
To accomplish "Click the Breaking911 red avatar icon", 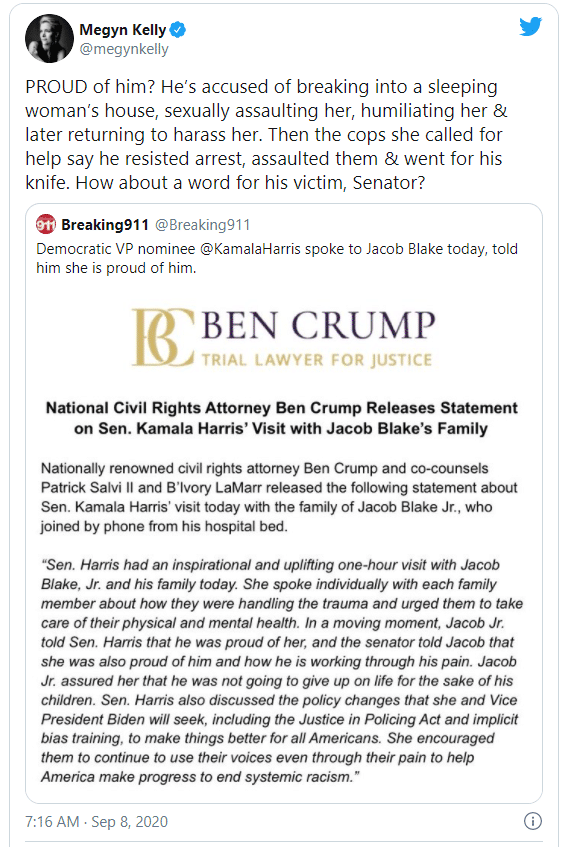I will (46, 224).
